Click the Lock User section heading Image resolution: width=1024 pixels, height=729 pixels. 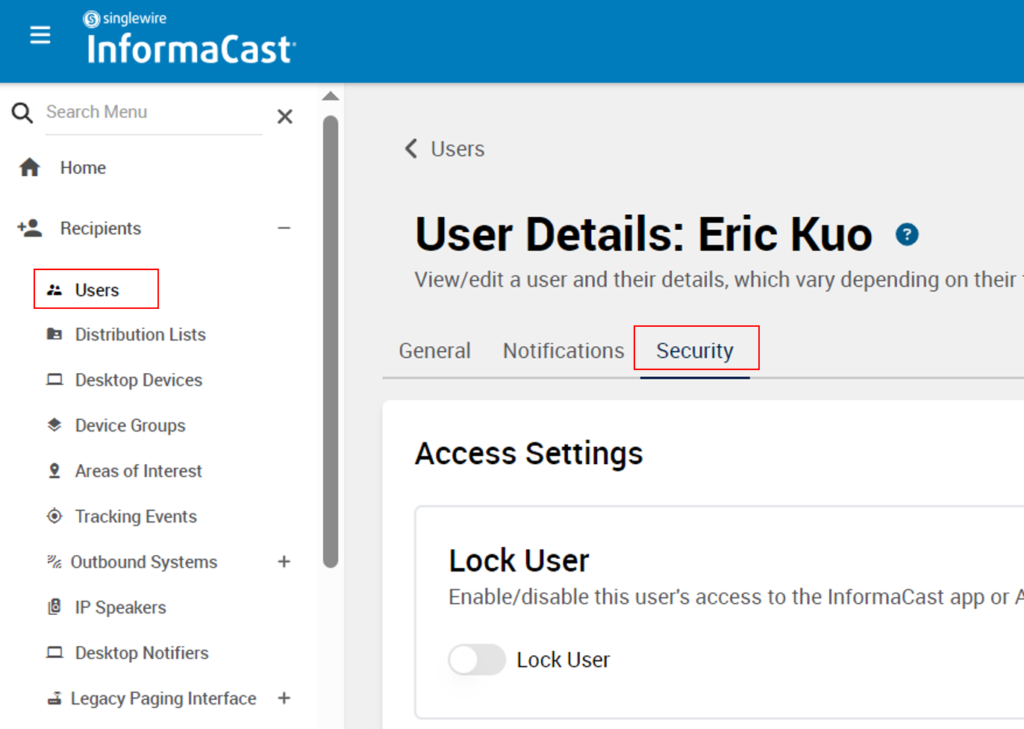(519, 560)
